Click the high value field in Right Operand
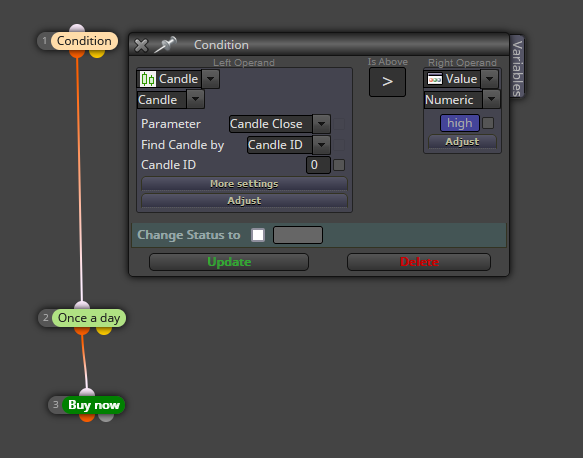 (x=460, y=123)
